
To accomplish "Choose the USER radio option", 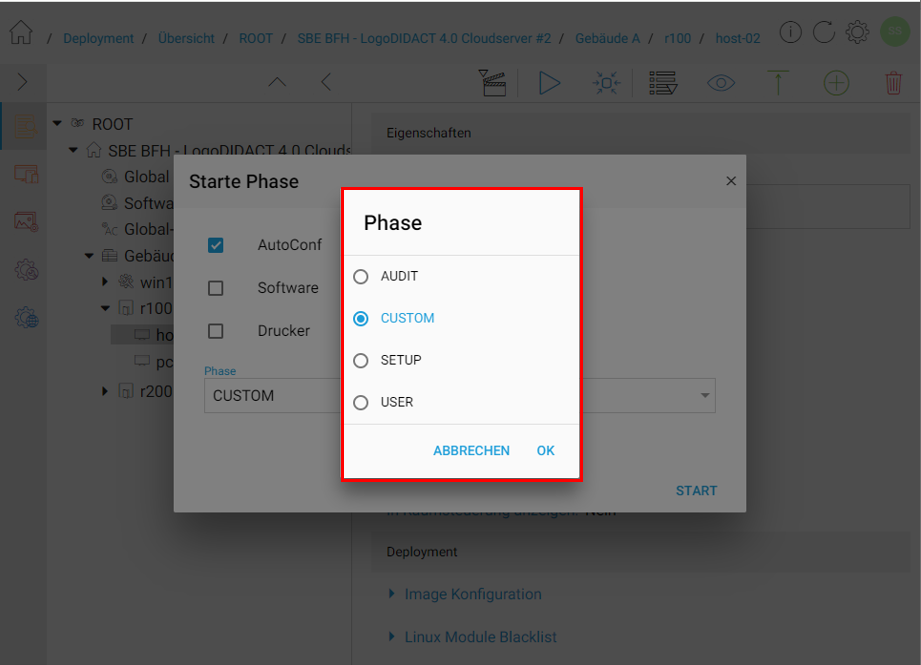I will (361, 402).
